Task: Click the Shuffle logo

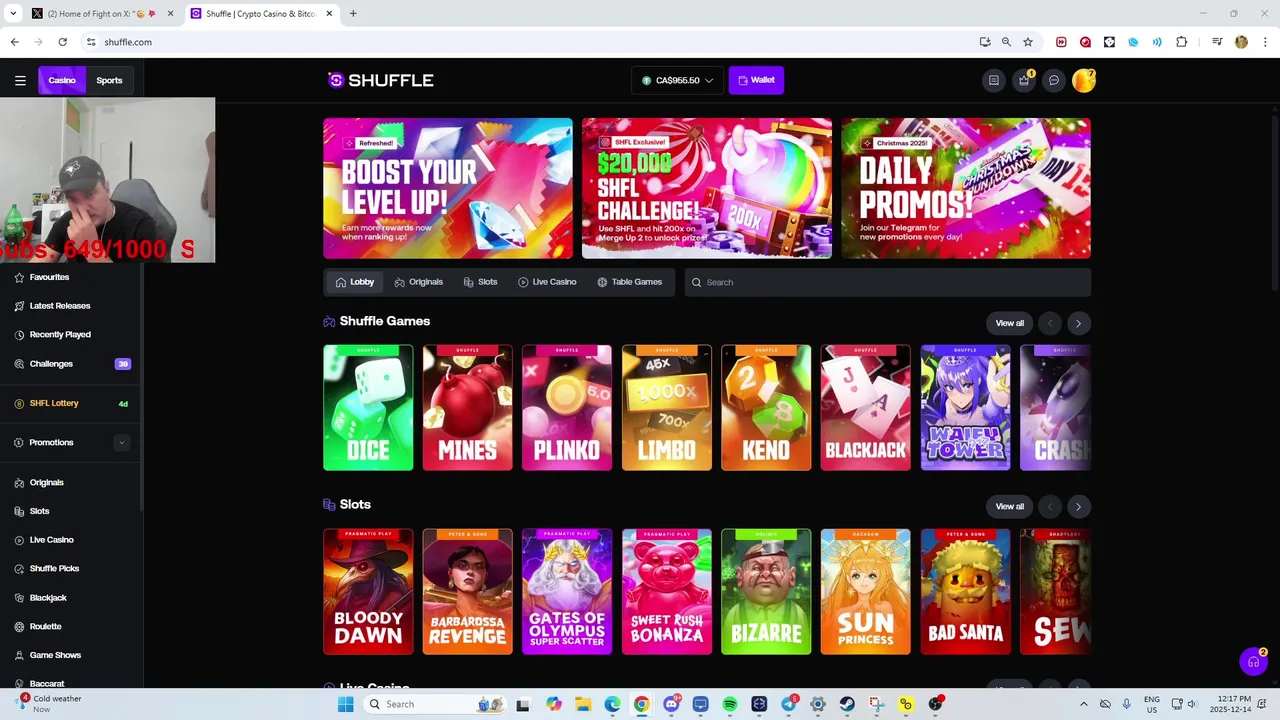Action: coord(380,80)
